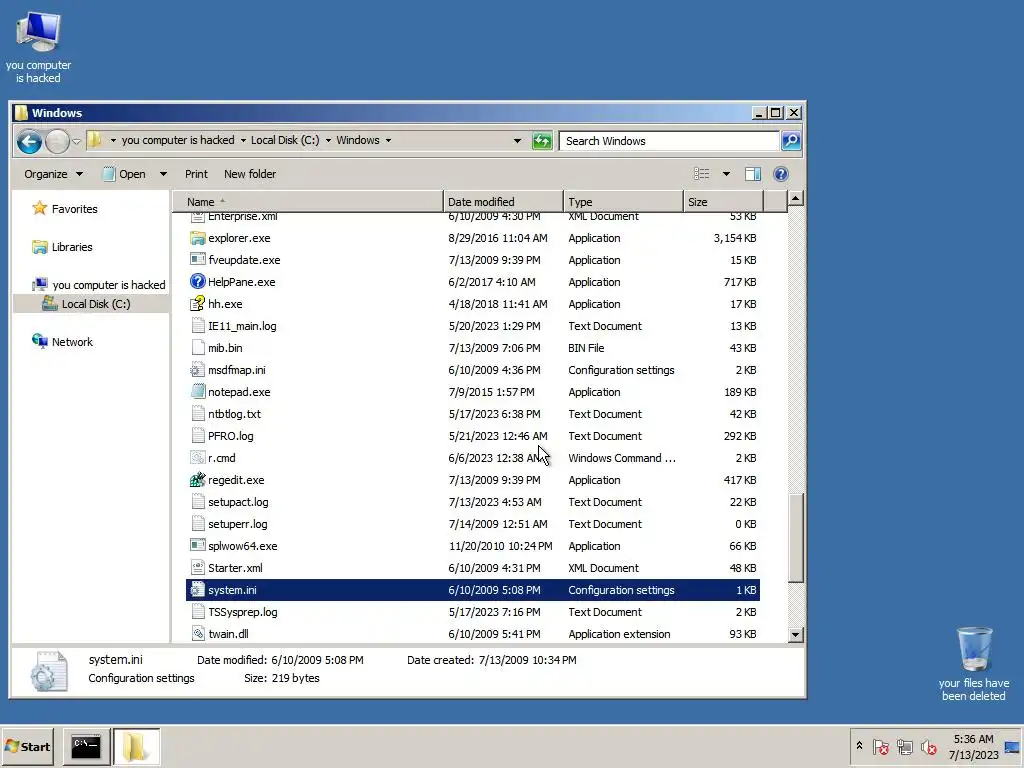Click the Open toolbar button

coord(125,174)
